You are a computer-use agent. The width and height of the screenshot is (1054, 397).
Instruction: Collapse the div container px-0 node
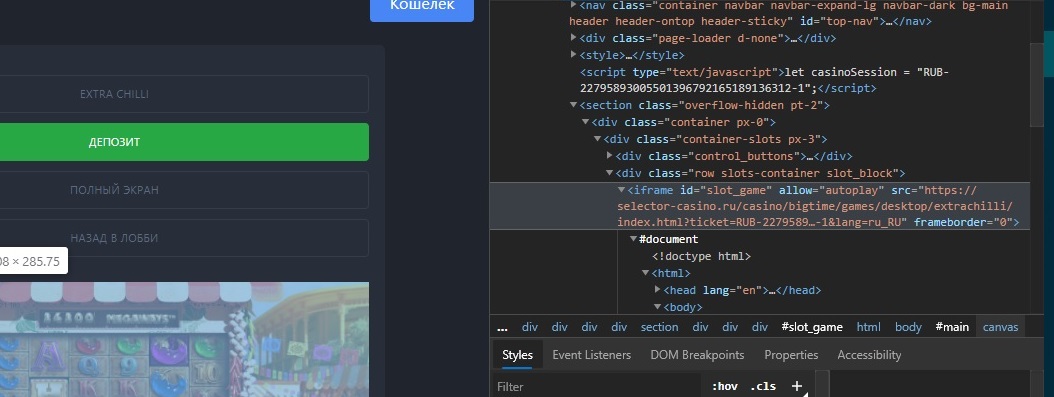tap(585, 122)
